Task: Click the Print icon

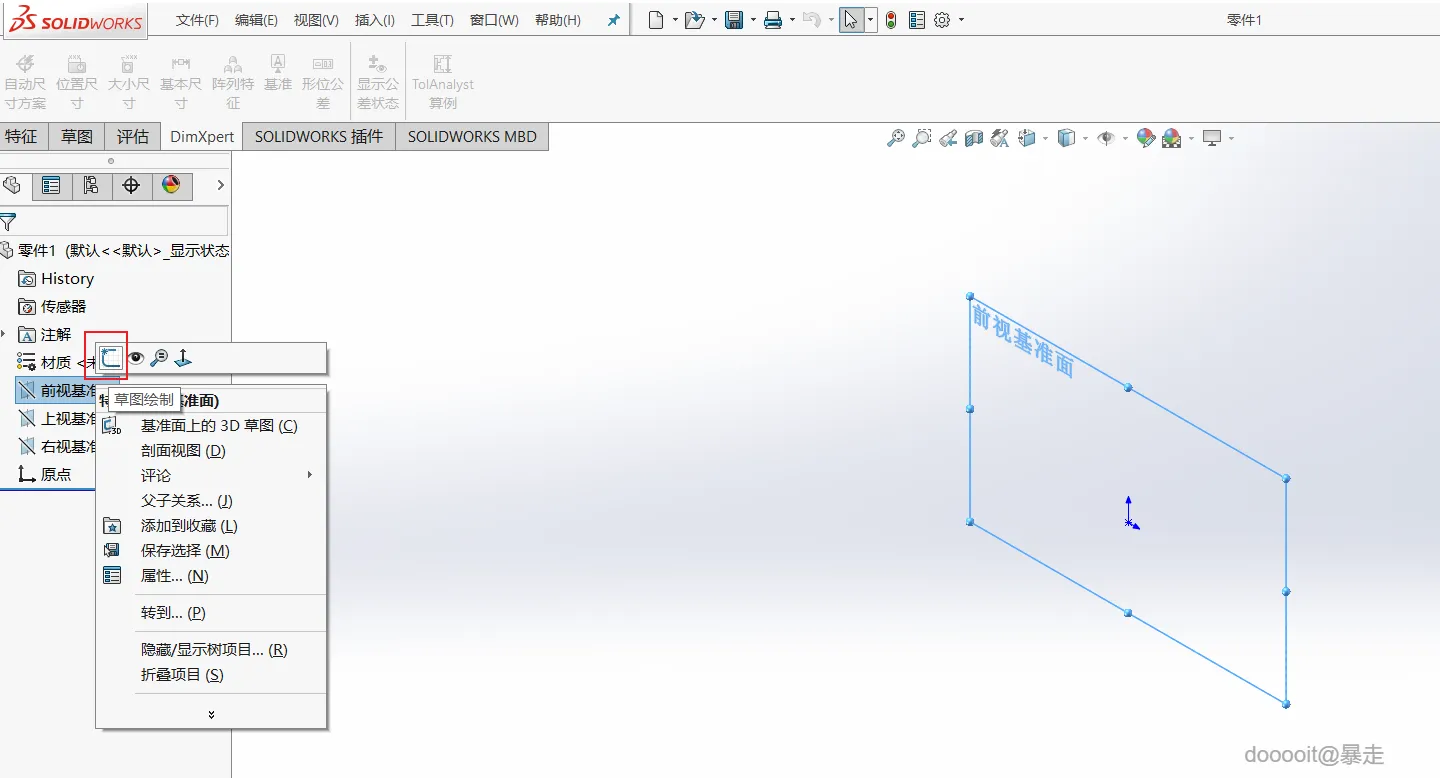Action: pos(773,20)
